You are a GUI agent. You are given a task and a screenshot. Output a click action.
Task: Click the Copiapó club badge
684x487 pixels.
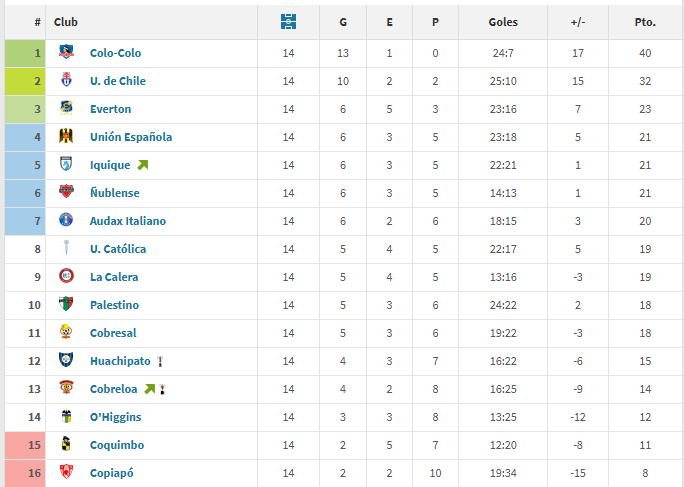pos(66,472)
